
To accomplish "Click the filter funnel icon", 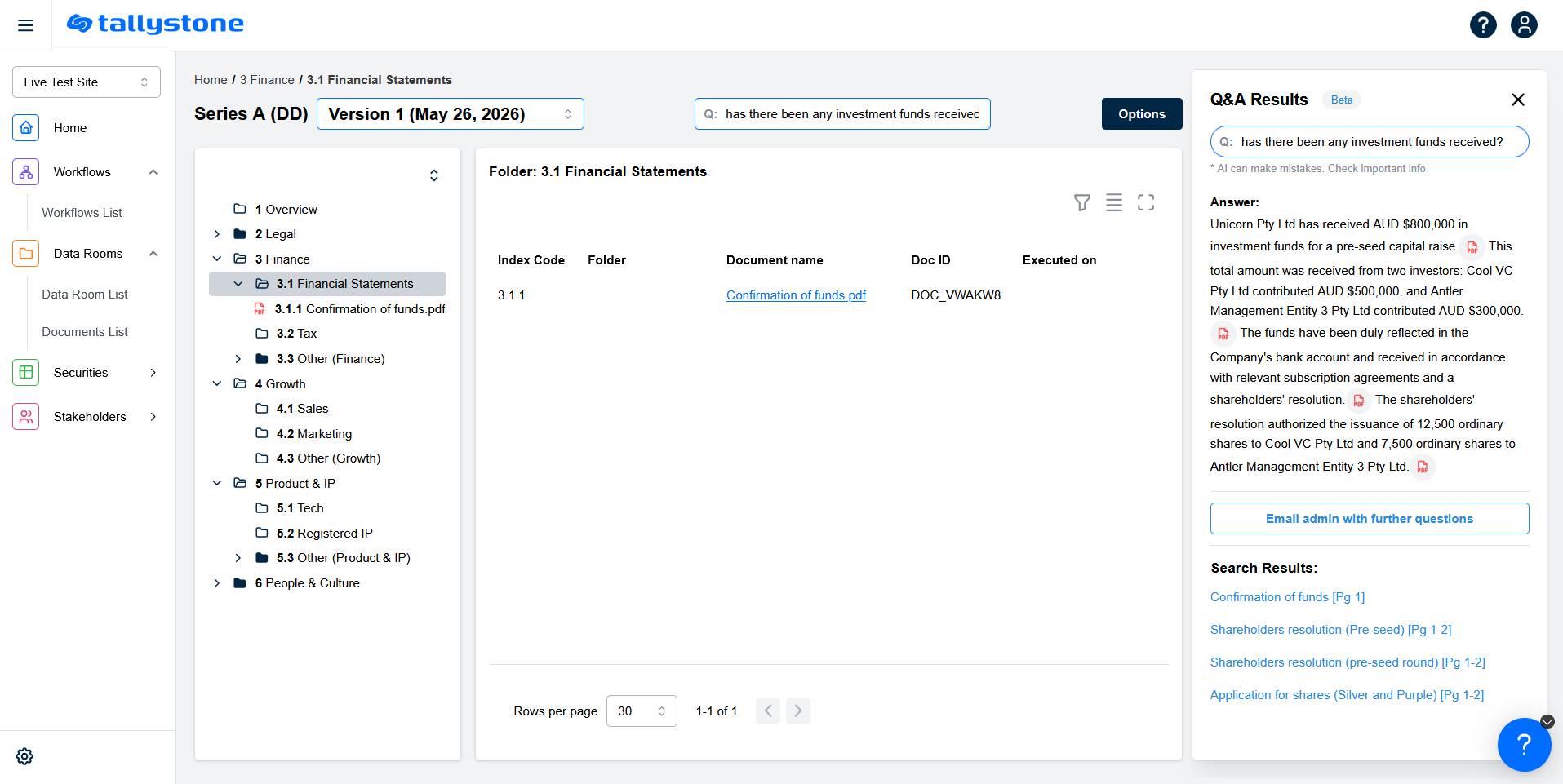I will [1082, 202].
